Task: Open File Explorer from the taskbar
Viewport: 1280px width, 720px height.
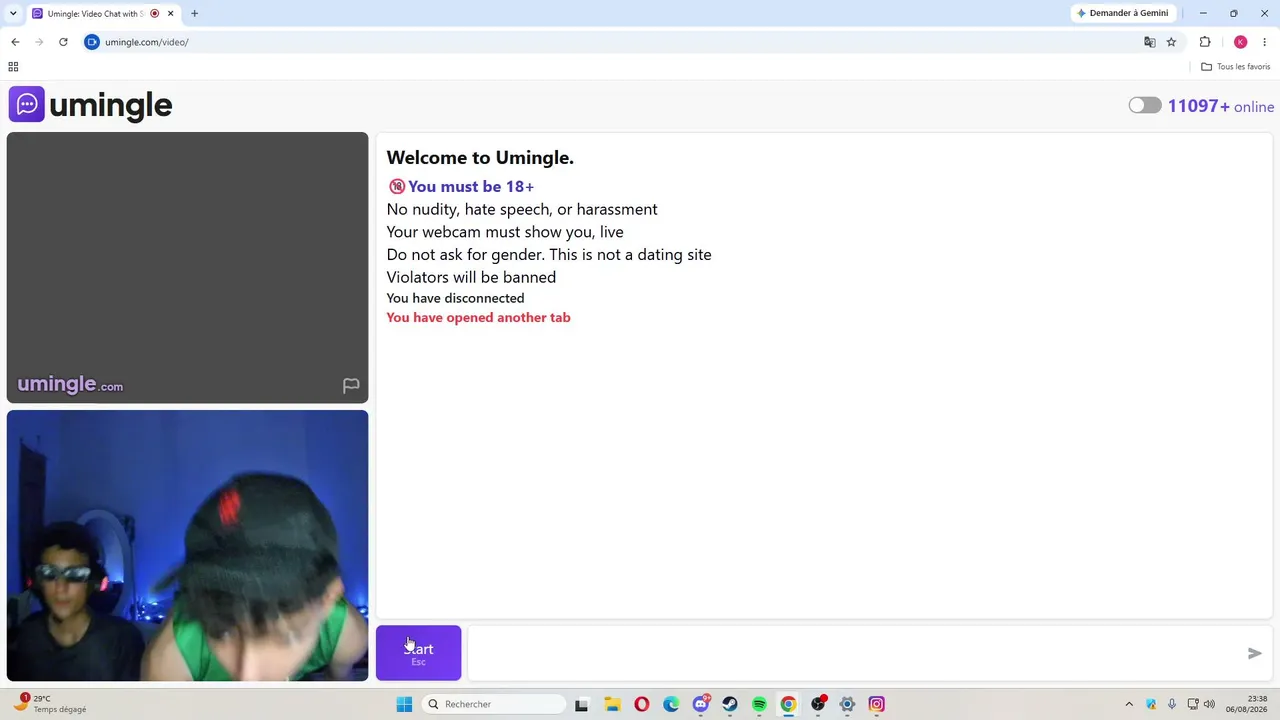Action: pyautogui.click(x=612, y=704)
